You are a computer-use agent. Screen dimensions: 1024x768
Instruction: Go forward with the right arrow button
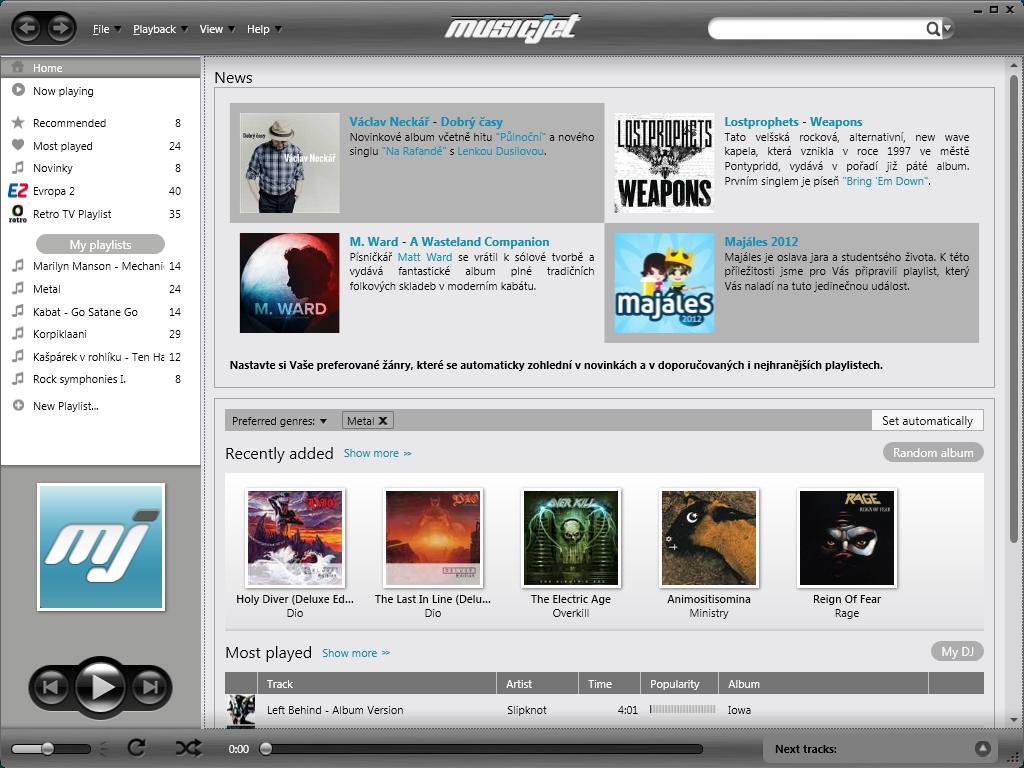pyautogui.click(x=60, y=28)
